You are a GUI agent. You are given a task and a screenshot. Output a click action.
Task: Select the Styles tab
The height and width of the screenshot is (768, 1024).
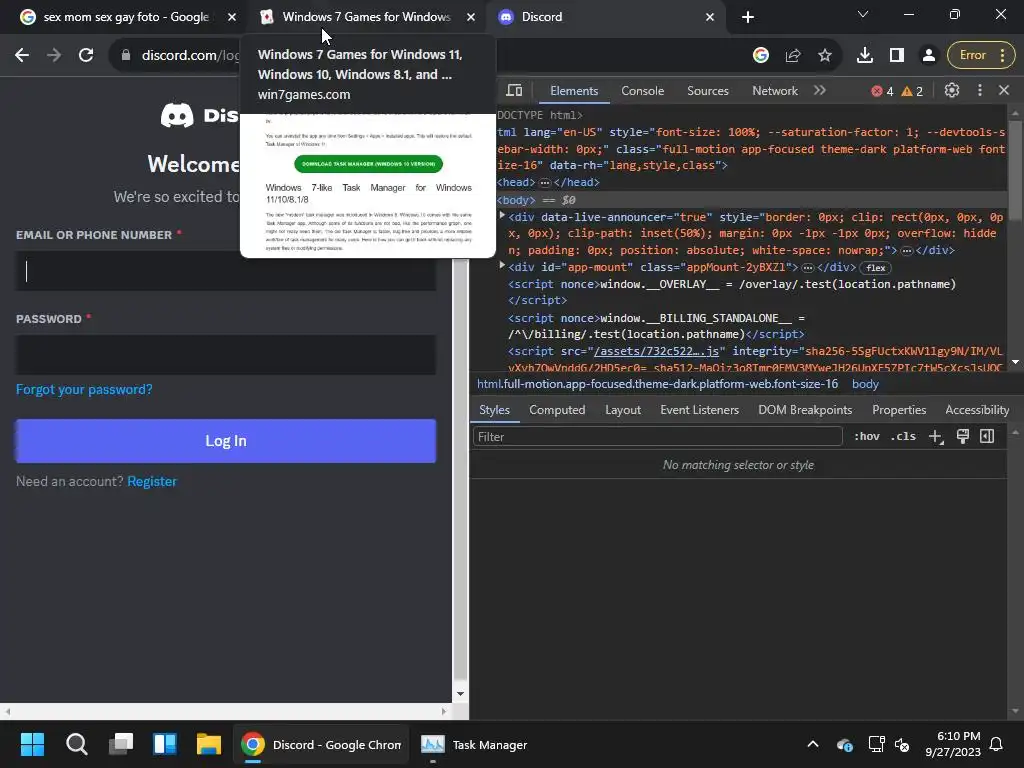494,410
